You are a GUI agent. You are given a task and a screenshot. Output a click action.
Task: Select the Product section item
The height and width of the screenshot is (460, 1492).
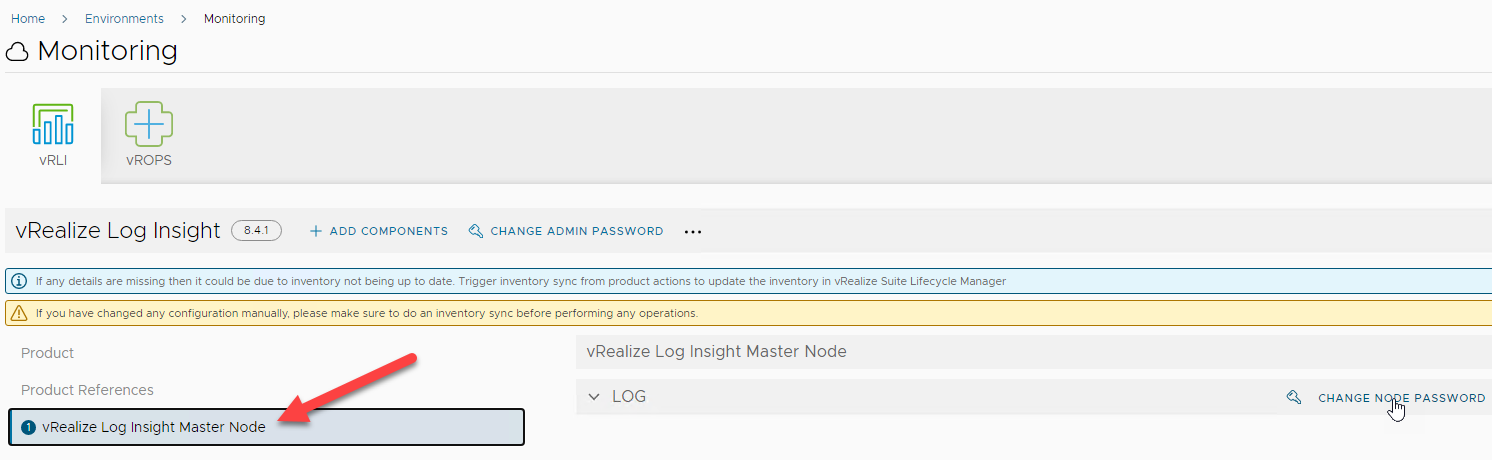click(x=48, y=353)
